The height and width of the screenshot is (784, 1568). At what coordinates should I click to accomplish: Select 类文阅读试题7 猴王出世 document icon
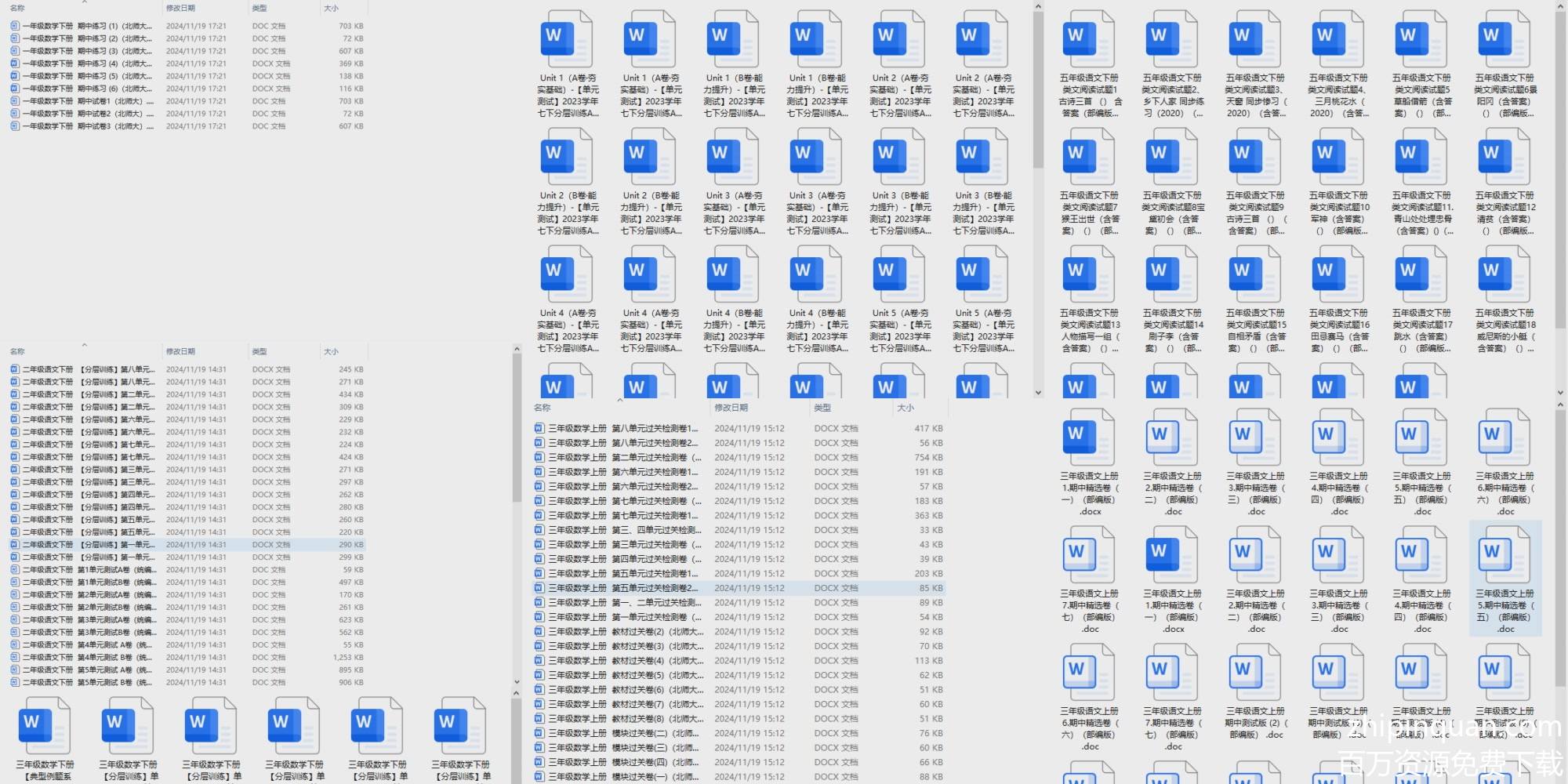click(1090, 157)
